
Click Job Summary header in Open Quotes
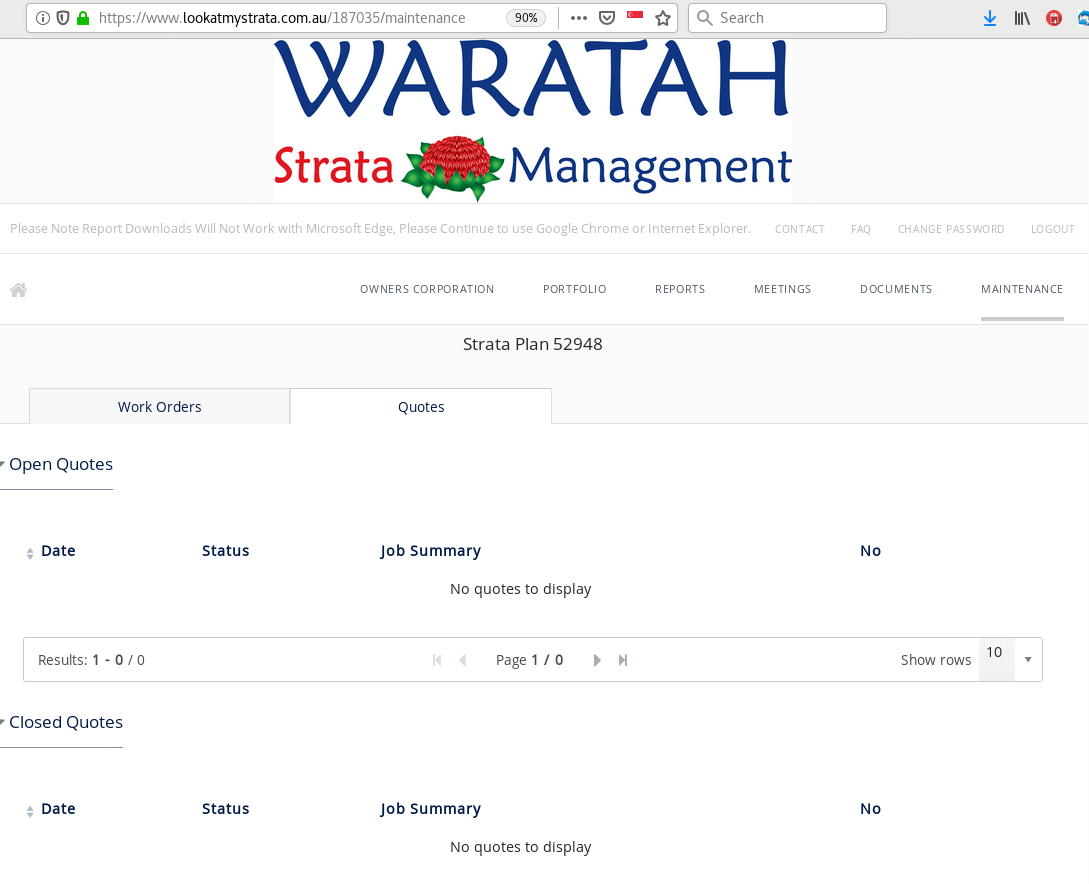tap(431, 551)
